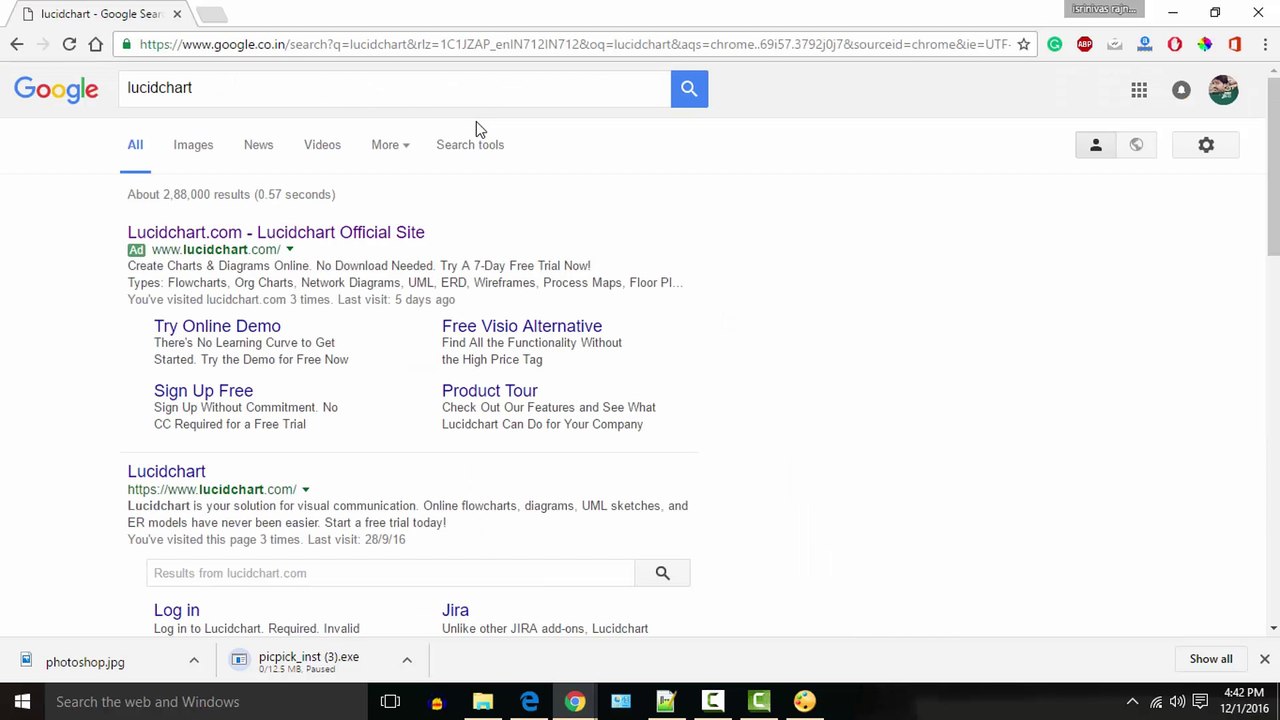Open the Google apps grid
The height and width of the screenshot is (720, 1280).
tap(1139, 90)
